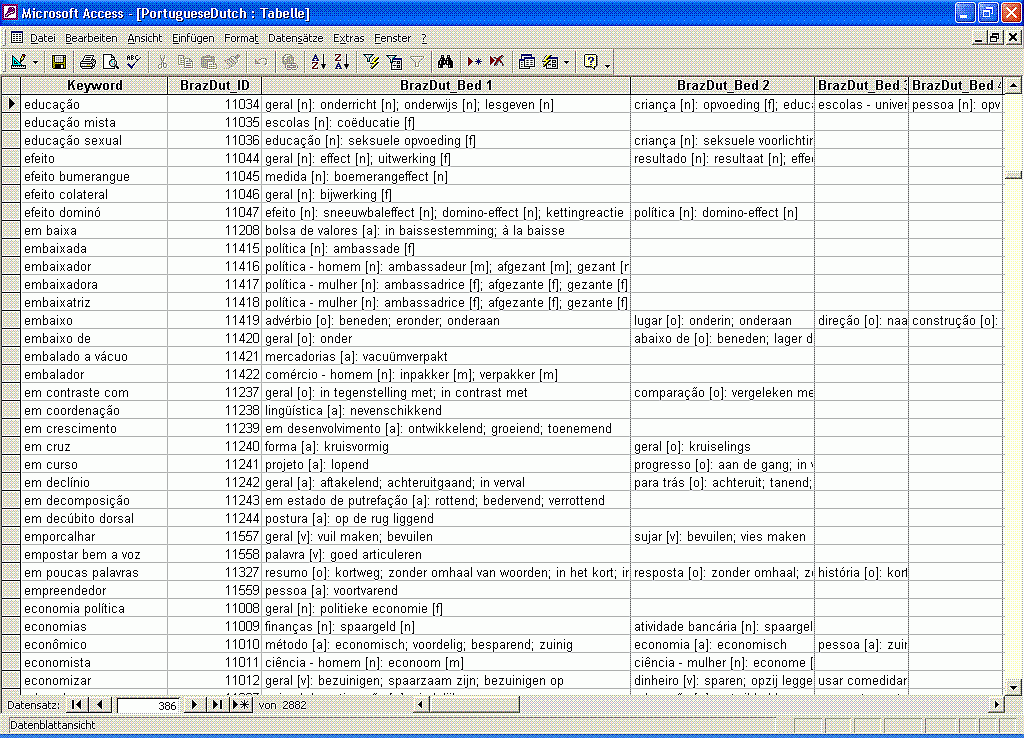Run spelling check

pyautogui.click(x=133, y=62)
